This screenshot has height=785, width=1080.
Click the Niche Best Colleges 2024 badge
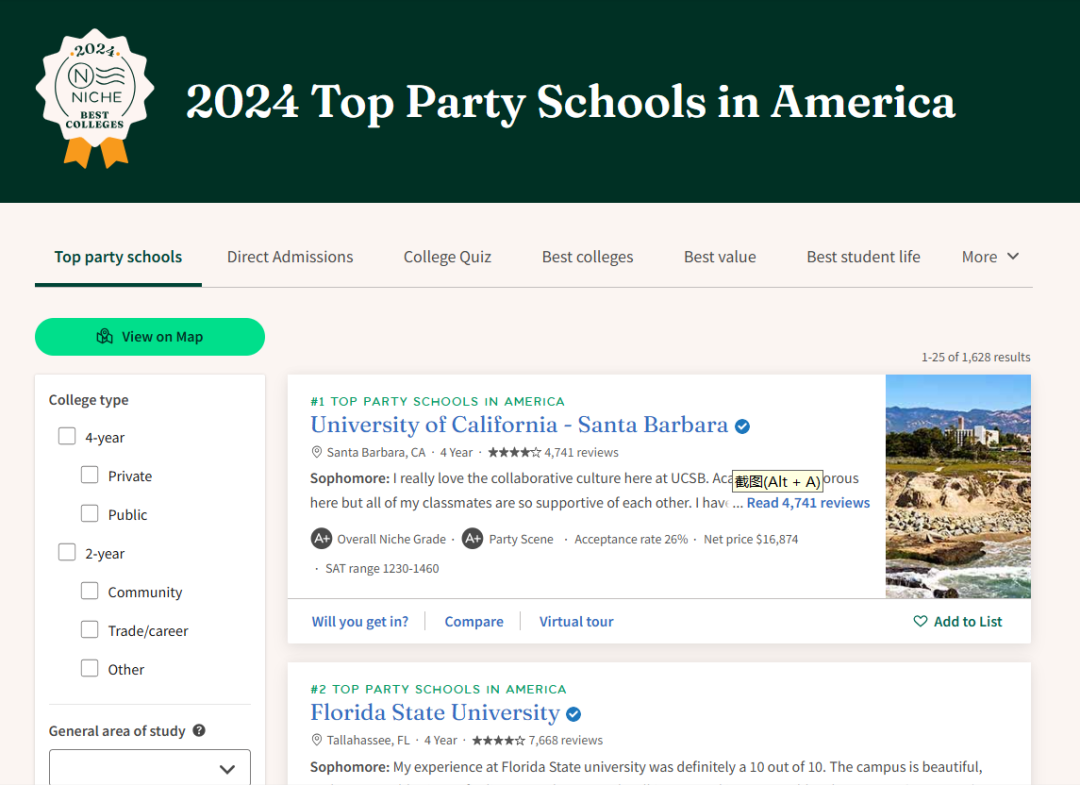[96, 97]
